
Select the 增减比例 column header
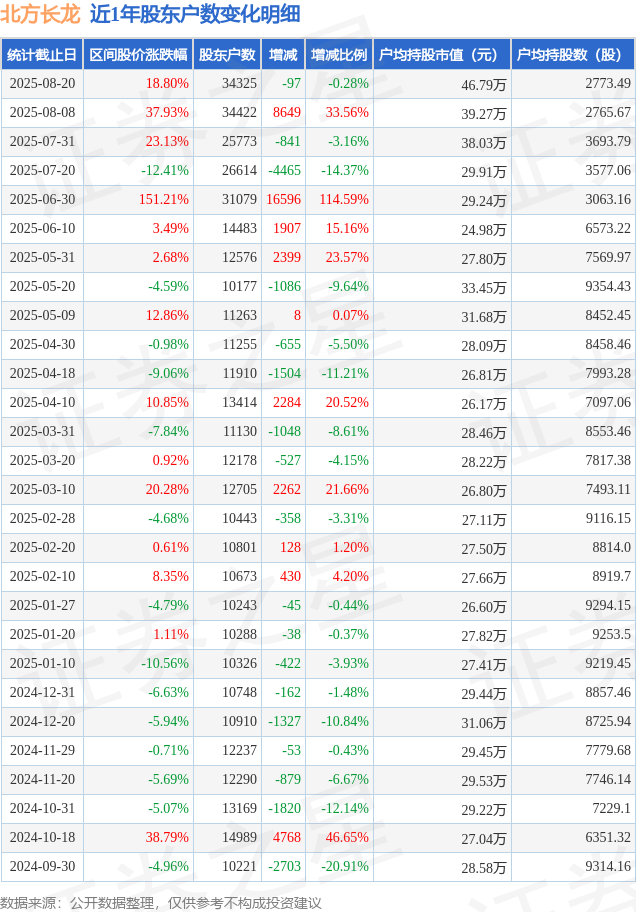click(x=339, y=55)
